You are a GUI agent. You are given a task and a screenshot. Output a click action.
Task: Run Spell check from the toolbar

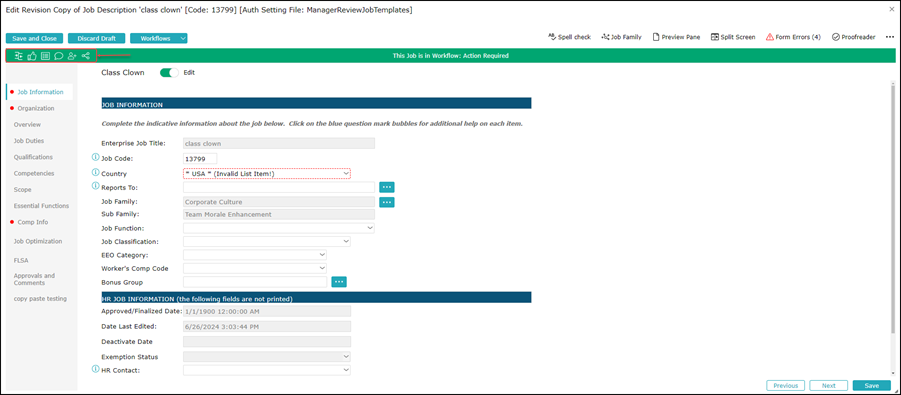569,37
